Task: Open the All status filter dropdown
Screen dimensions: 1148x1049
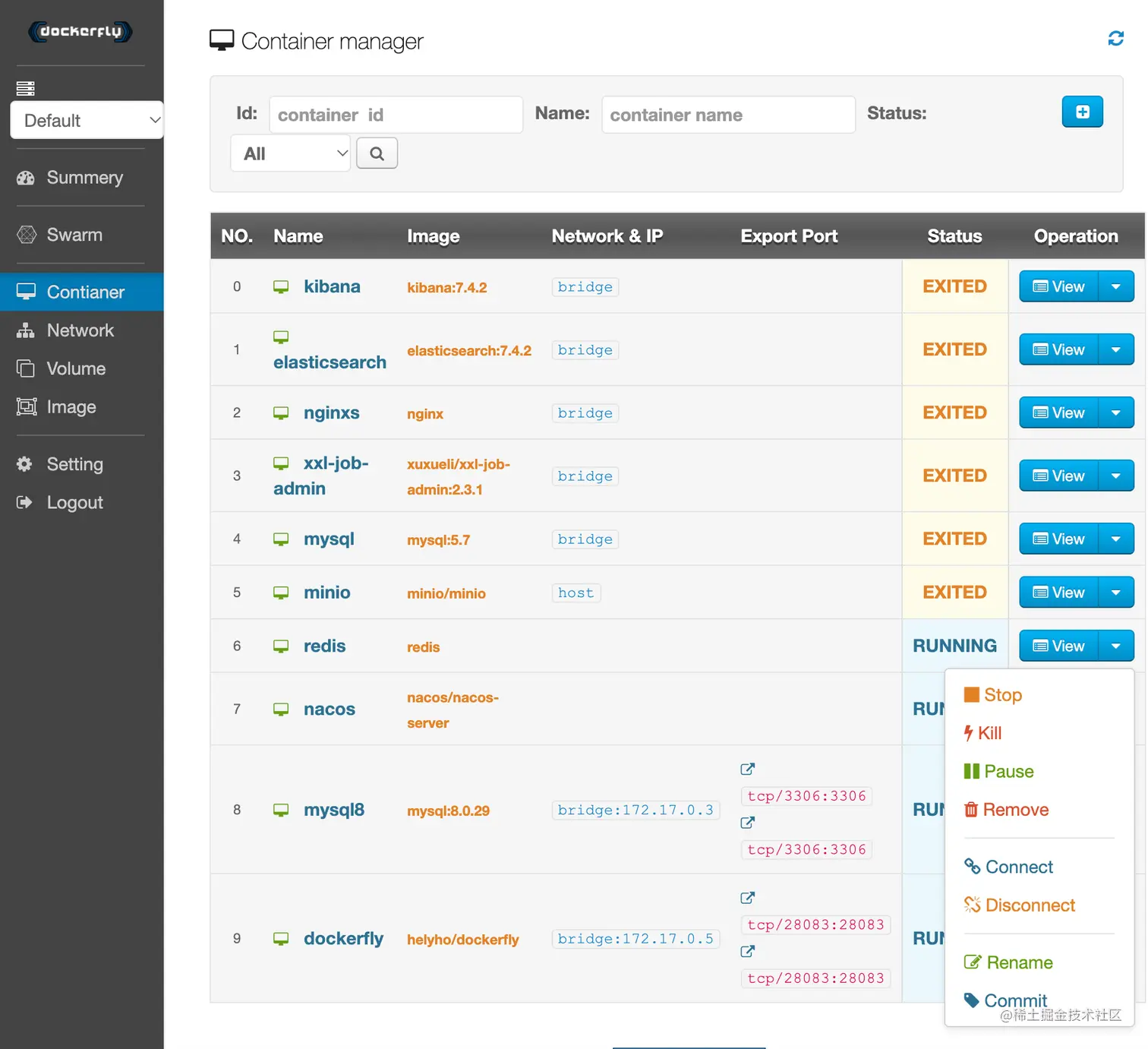Action: pos(290,153)
